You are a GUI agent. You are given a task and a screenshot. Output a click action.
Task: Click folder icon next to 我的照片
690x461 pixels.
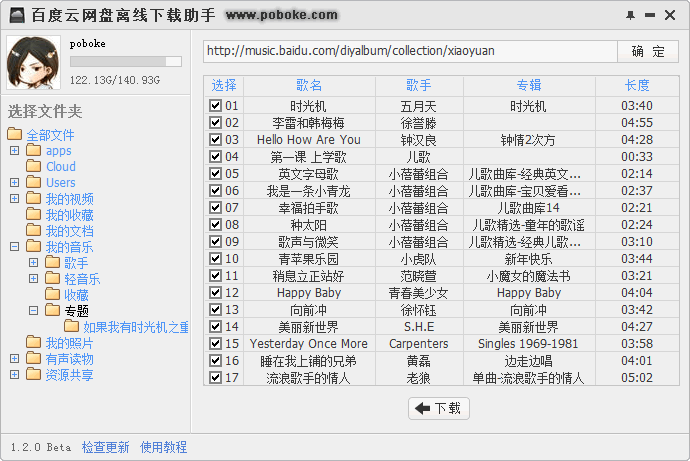click(x=33, y=342)
